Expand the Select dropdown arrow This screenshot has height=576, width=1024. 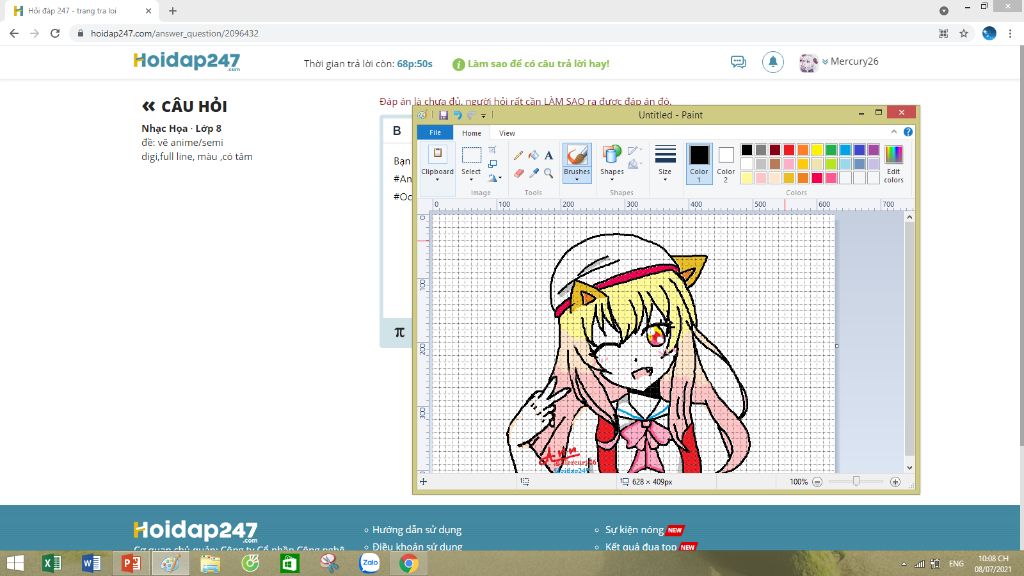(x=471, y=180)
